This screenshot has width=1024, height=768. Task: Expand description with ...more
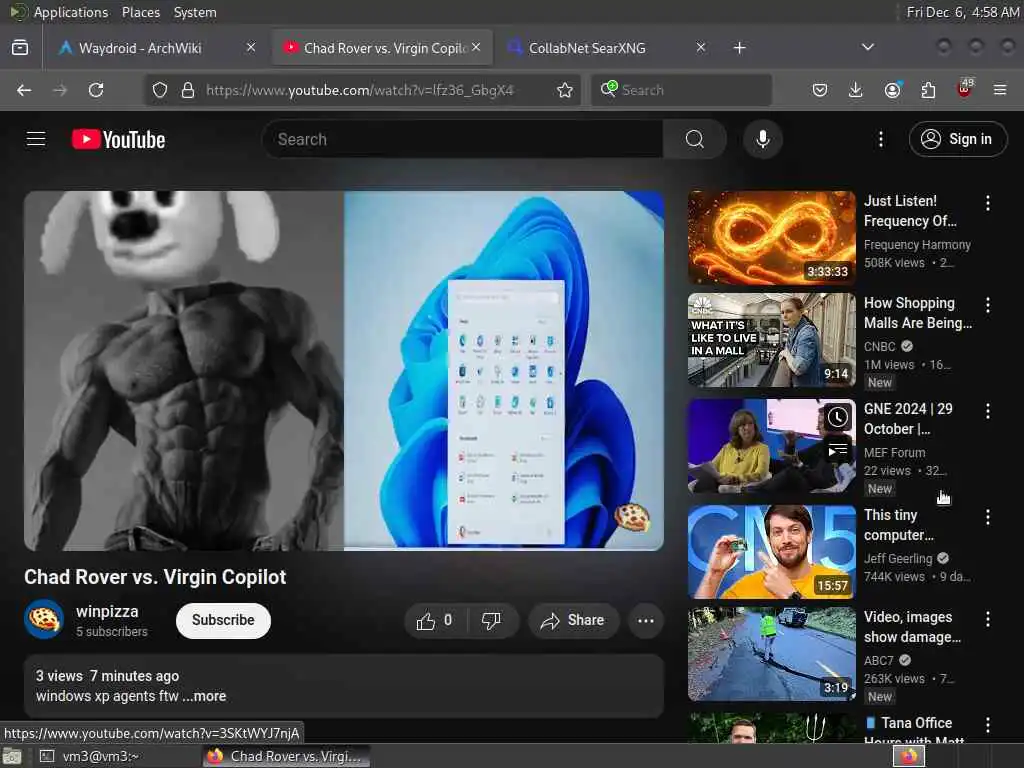[x=204, y=696]
